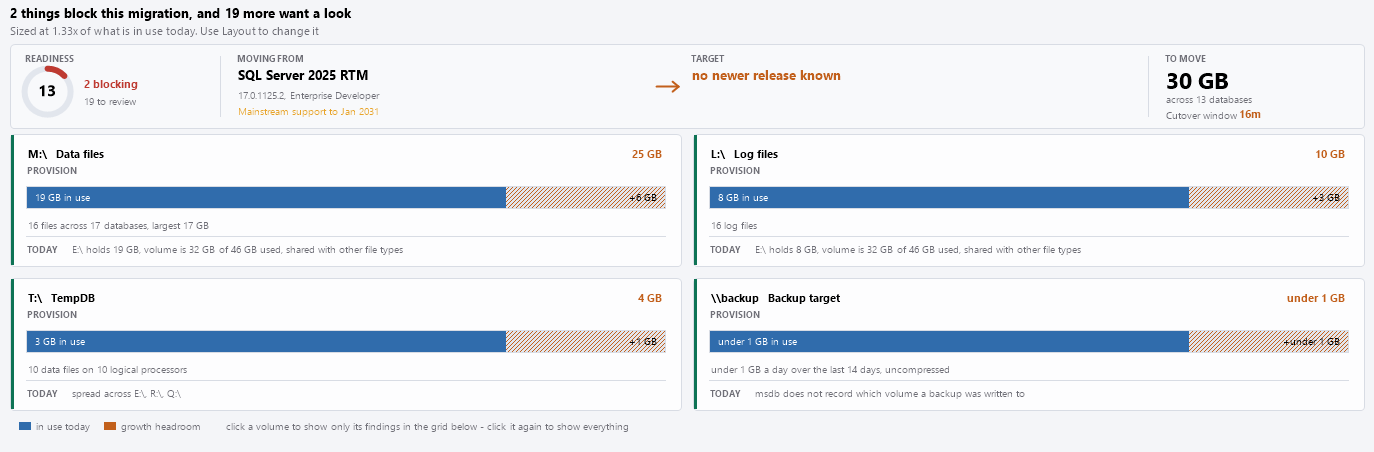Click the 'no newer release known' target text
Viewport: 1374px width, 452px height.
[x=766, y=76]
